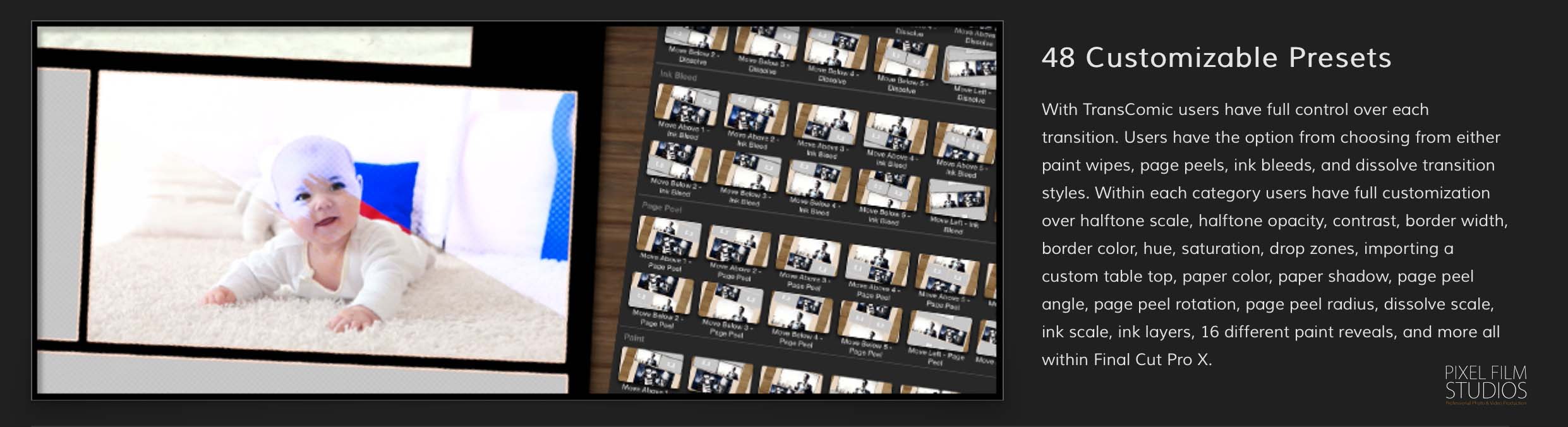Click the Page Peel category heading

pyautogui.click(x=661, y=207)
